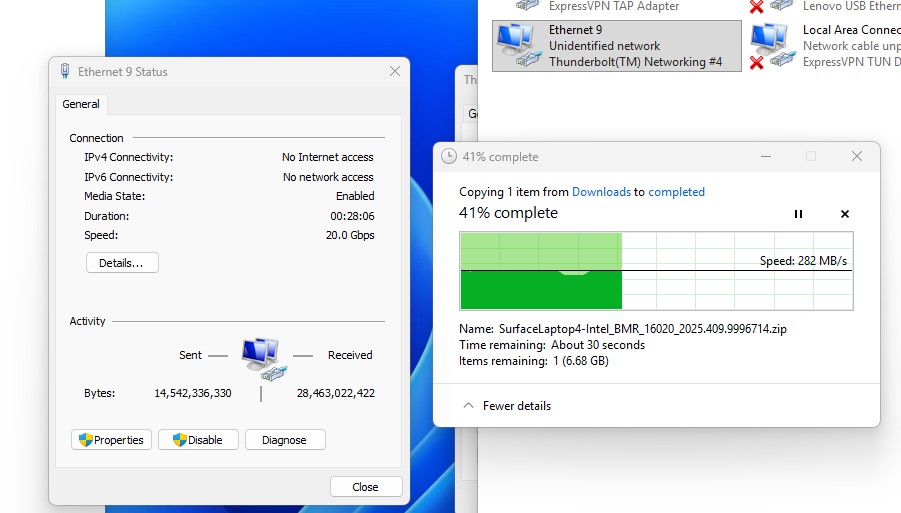
Task: Click the Ethernet 9 Status title icon
Action: coord(65,72)
